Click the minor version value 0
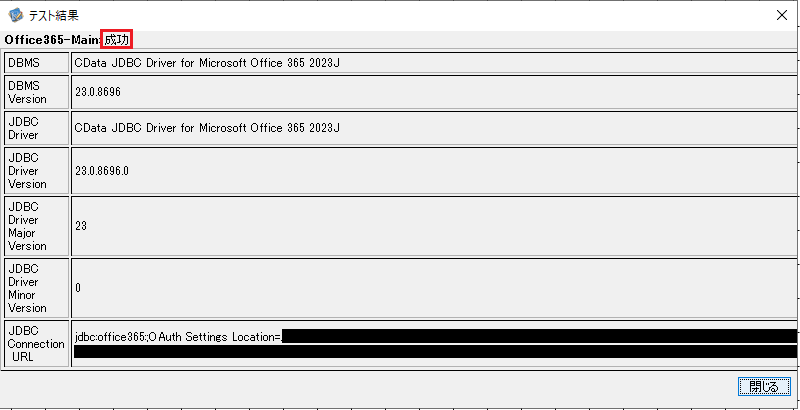Screen dimensions: 800x410 (78, 288)
